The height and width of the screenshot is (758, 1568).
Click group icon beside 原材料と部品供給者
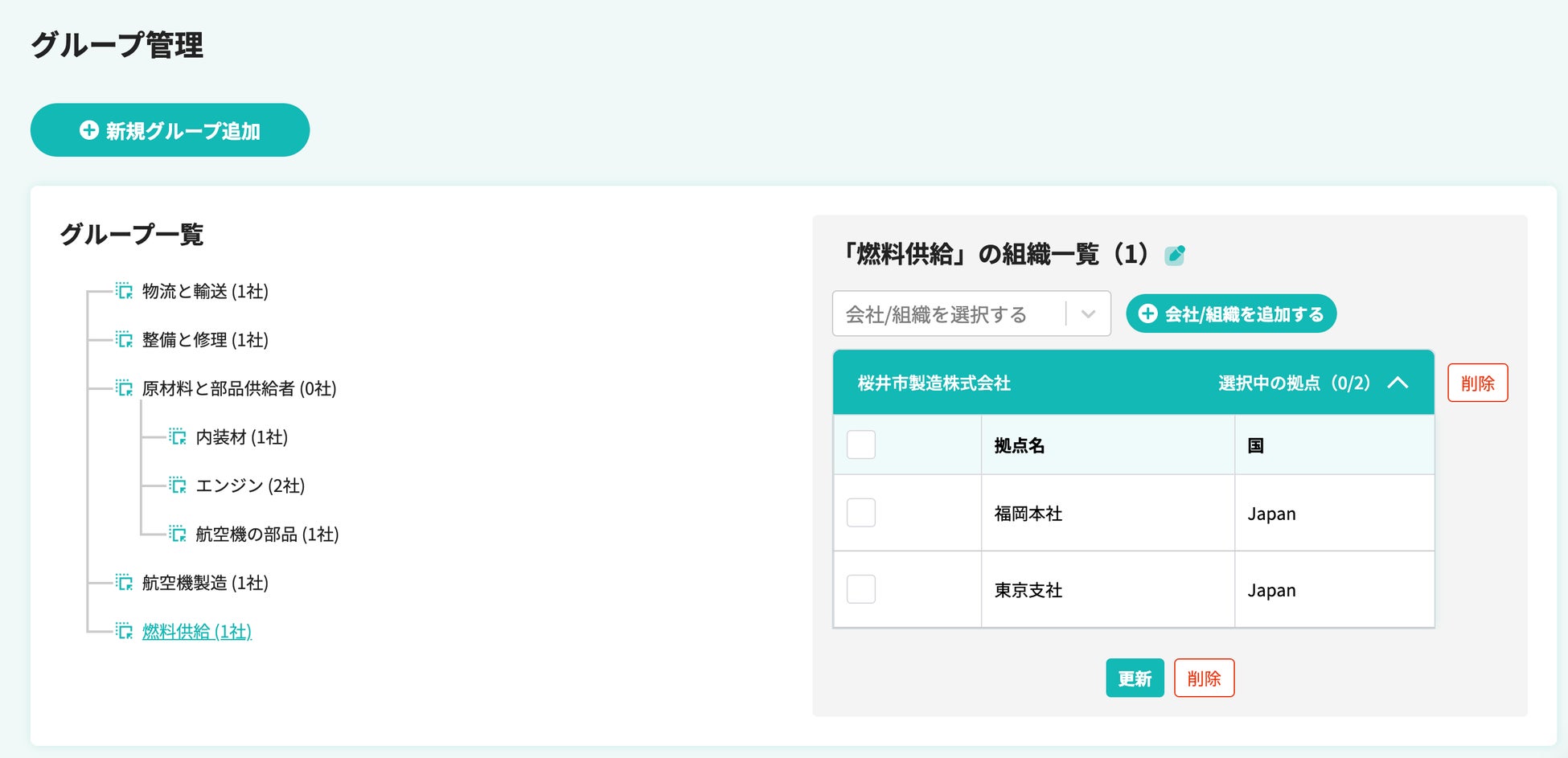124,388
